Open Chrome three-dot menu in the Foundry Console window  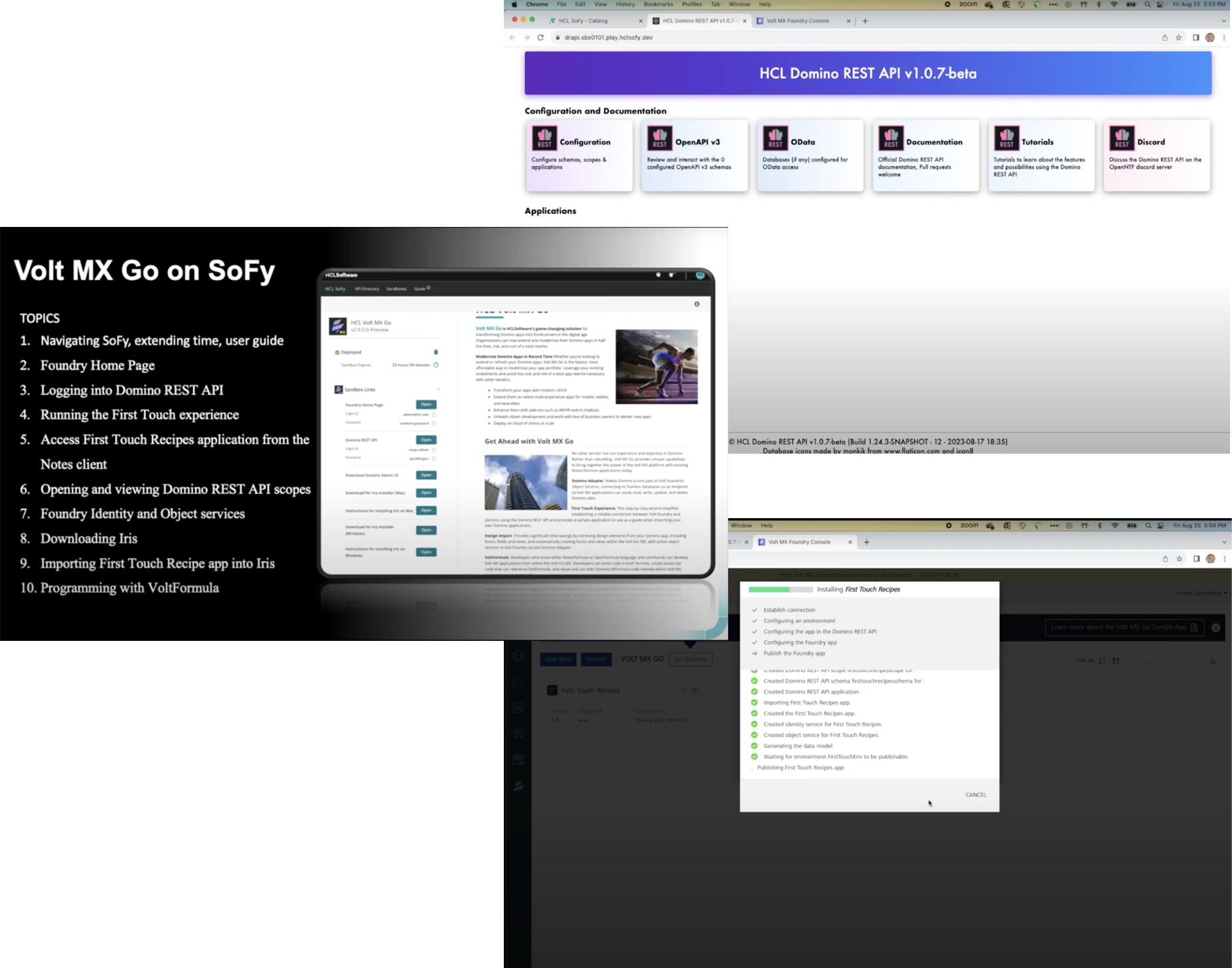pos(1225,559)
